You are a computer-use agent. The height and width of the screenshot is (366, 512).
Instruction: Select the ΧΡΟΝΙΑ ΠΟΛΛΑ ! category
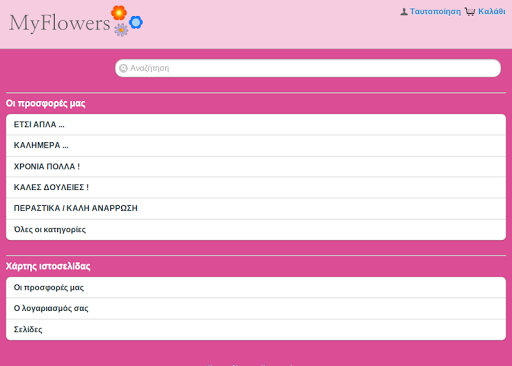[x=256, y=166]
